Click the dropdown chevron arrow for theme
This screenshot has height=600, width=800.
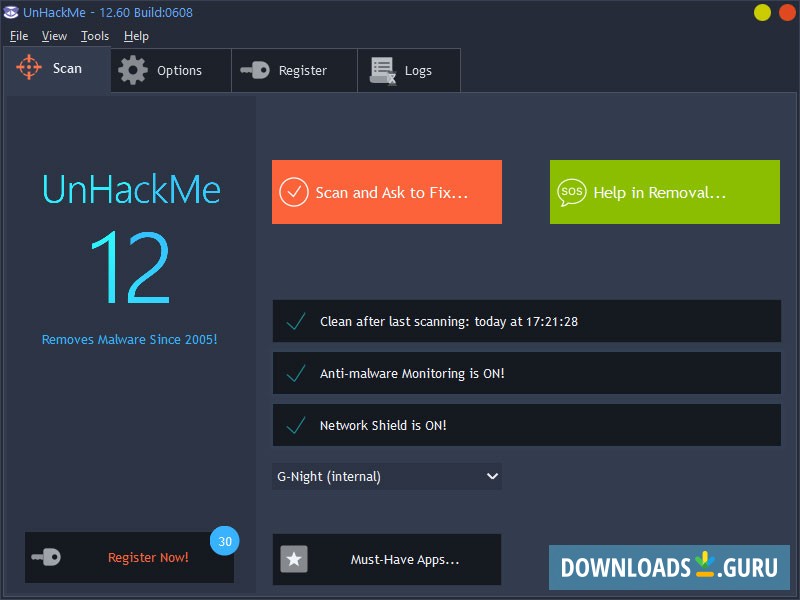pos(492,476)
